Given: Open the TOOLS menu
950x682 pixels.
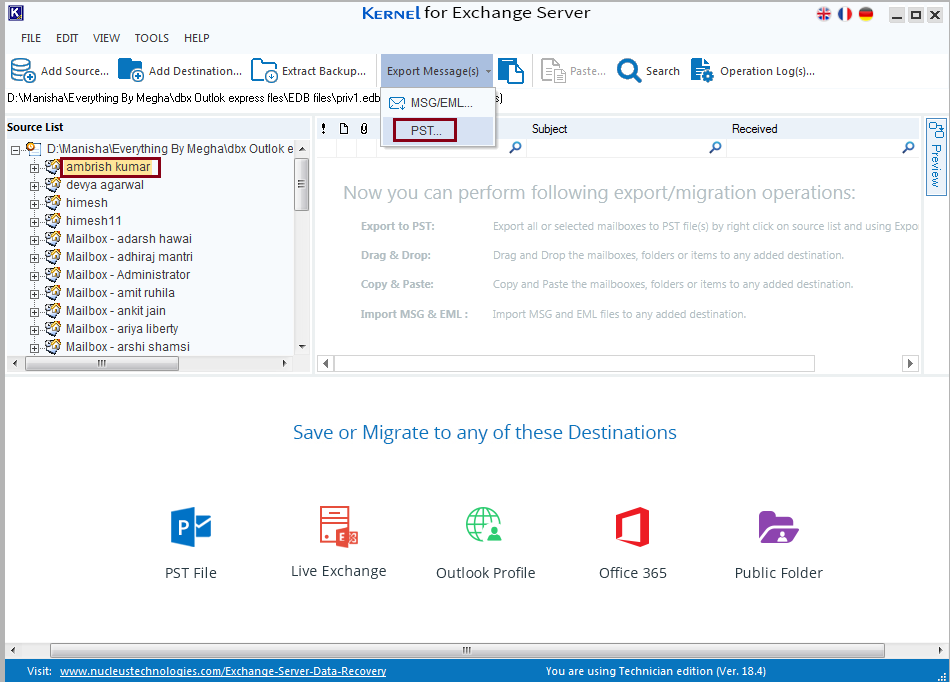Looking at the screenshot, I should point(152,38).
